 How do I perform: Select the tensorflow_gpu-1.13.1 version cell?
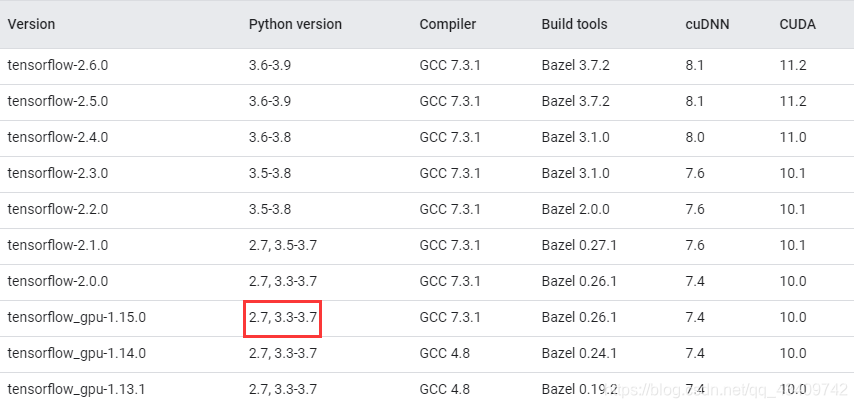coord(76,389)
